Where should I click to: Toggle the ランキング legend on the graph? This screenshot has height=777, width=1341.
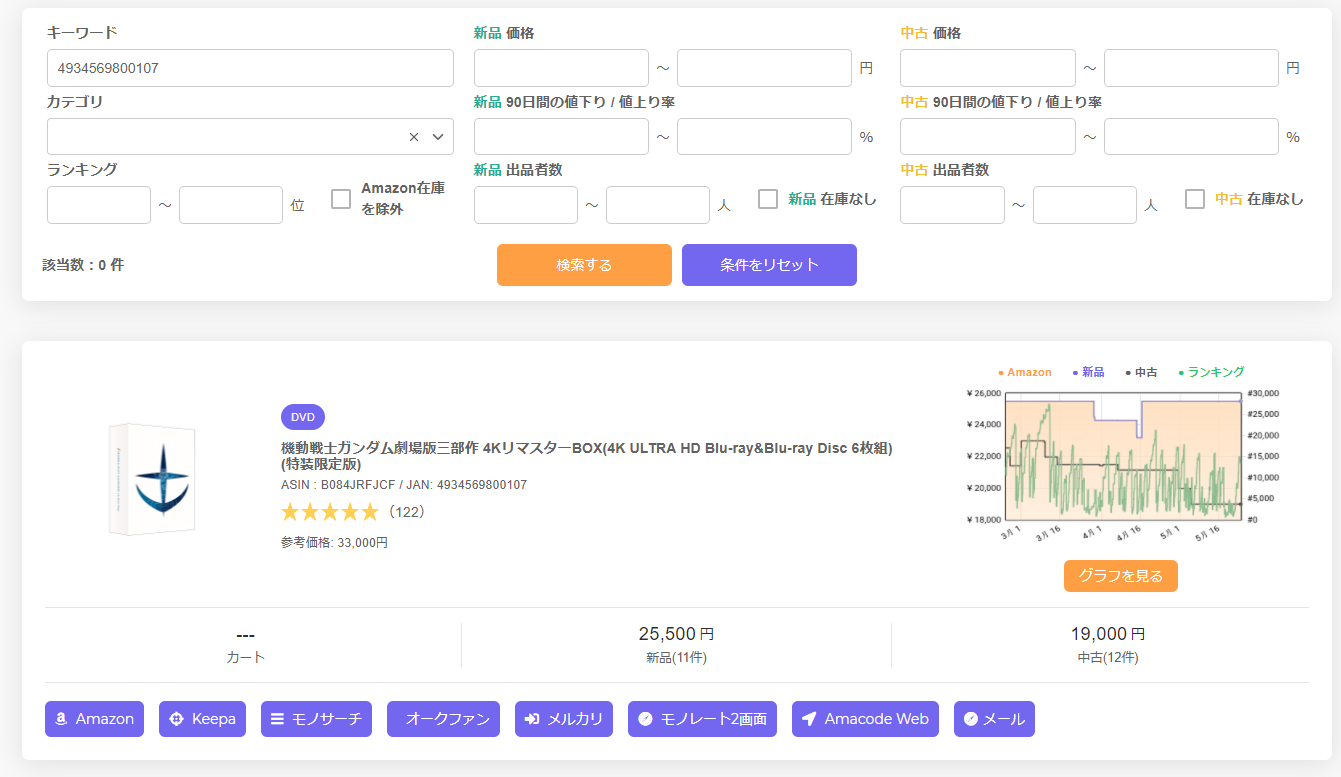point(1212,372)
